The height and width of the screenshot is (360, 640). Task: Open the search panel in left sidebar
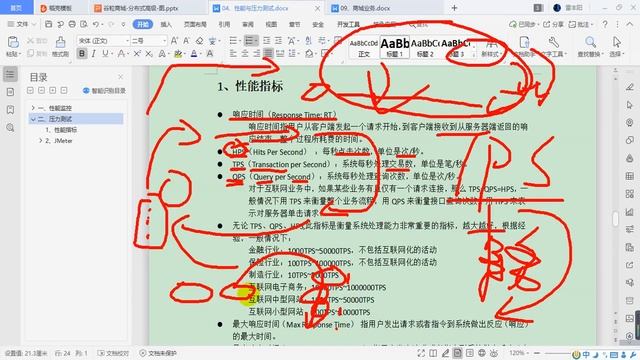(x=11, y=128)
